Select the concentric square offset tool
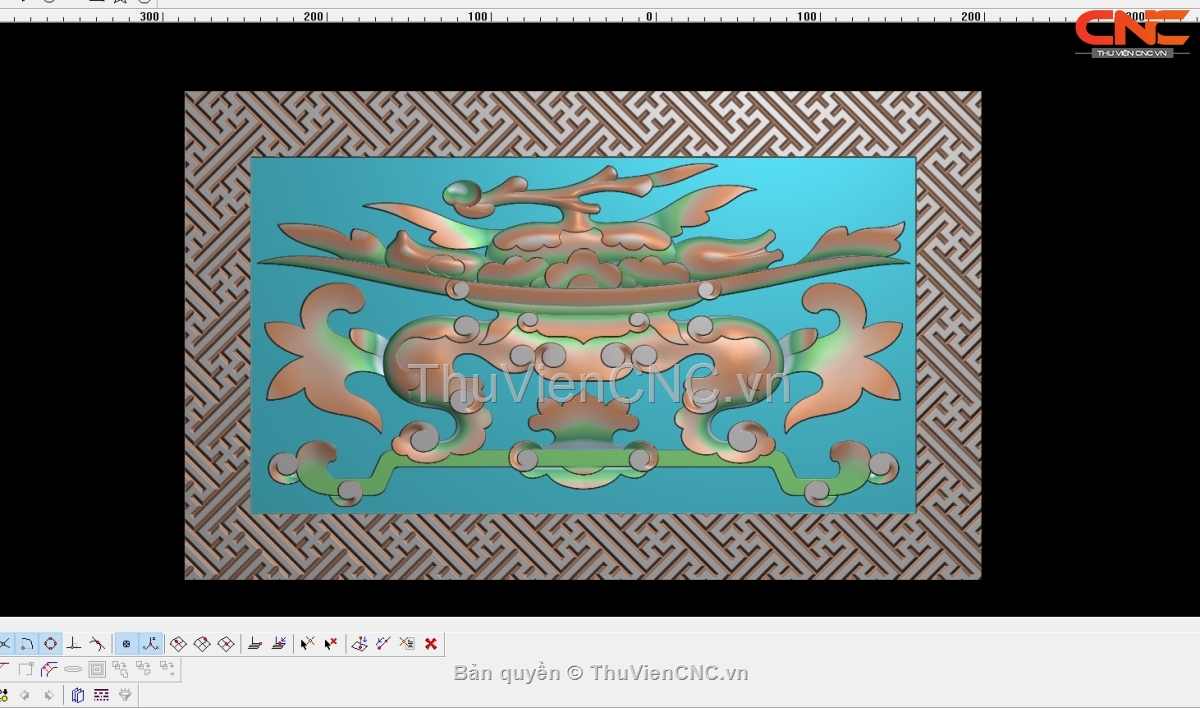This screenshot has height=708, width=1200. coord(97,669)
